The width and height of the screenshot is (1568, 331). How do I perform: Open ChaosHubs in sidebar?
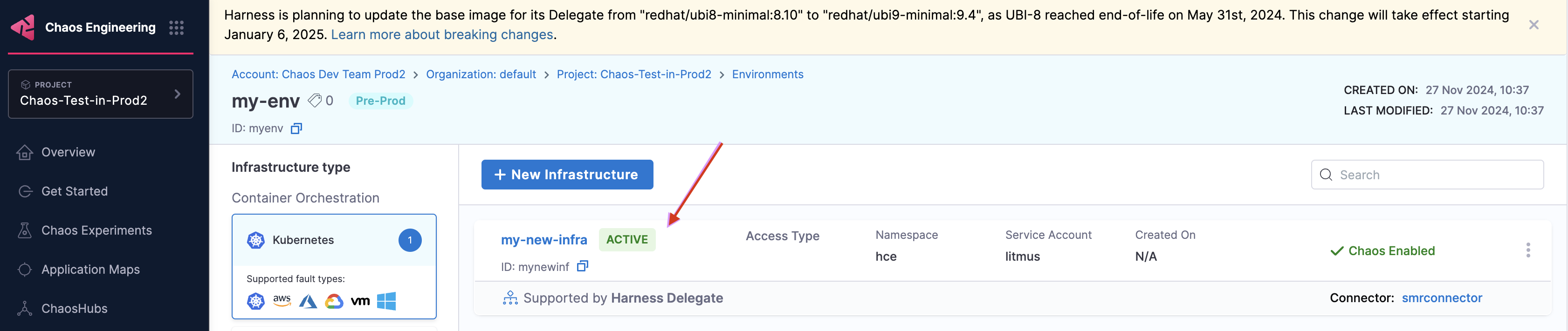pos(74,309)
